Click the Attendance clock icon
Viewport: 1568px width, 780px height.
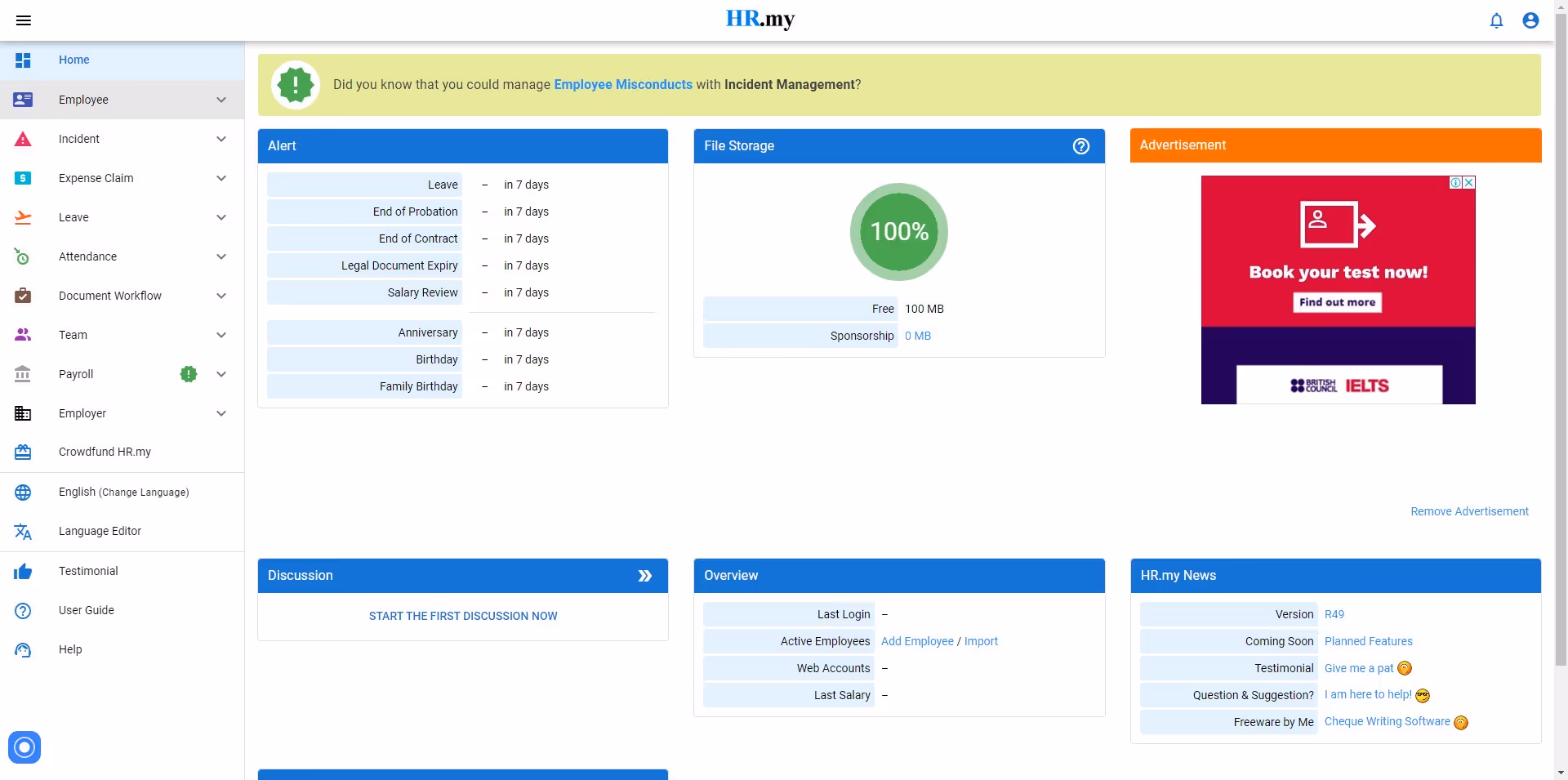pos(23,256)
